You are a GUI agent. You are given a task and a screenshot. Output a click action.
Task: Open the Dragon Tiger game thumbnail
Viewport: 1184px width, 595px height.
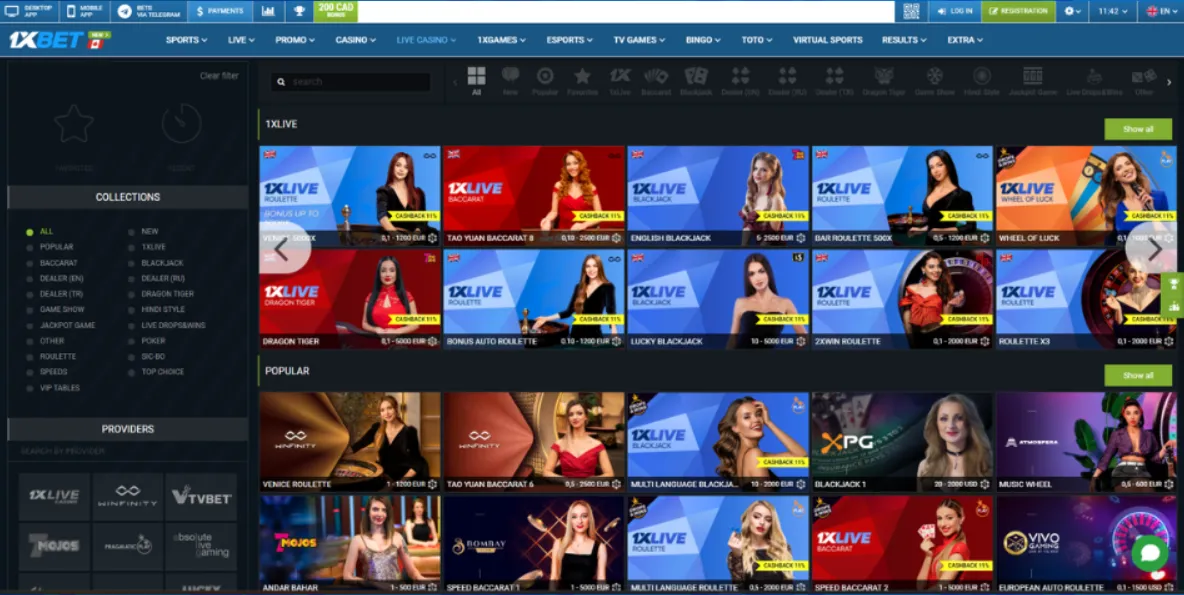(350, 299)
